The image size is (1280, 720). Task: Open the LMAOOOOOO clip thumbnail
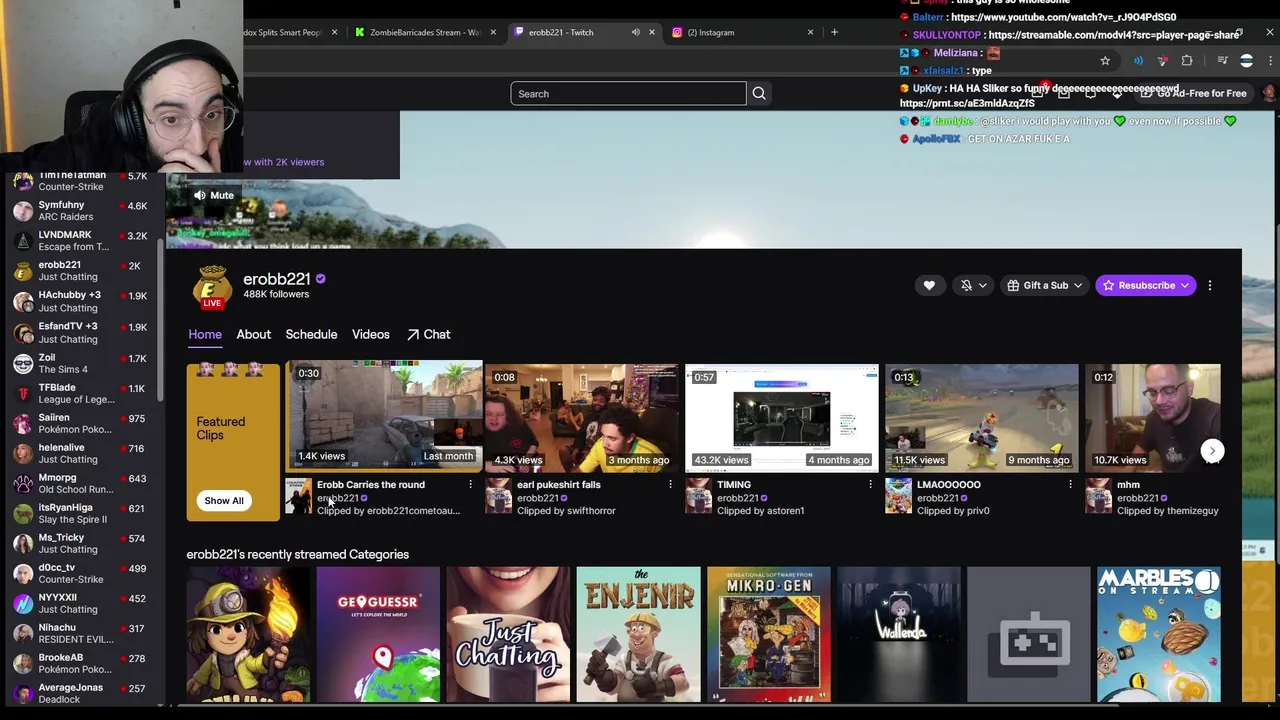[x=982, y=417]
